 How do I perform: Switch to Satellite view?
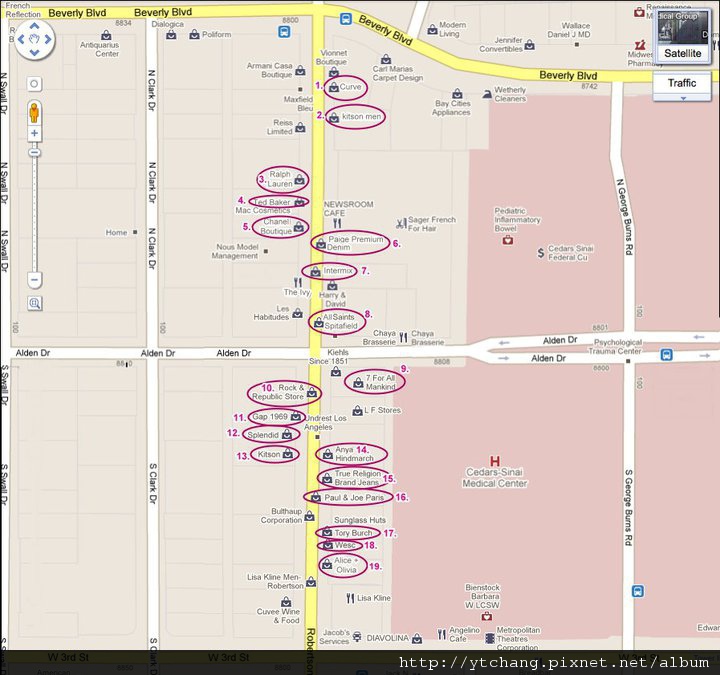coord(682,53)
